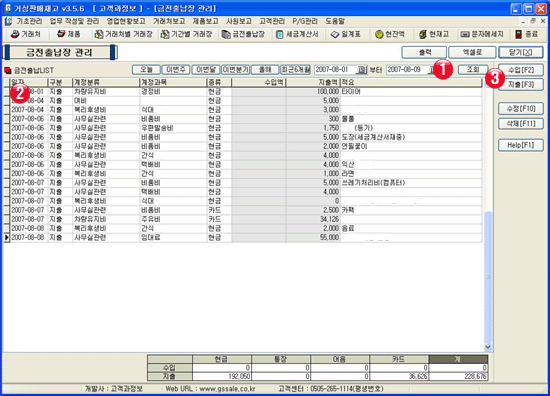Image resolution: width=550 pixels, height=396 pixels.
Task: Open the 기초관리 menu
Action: (29, 21)
